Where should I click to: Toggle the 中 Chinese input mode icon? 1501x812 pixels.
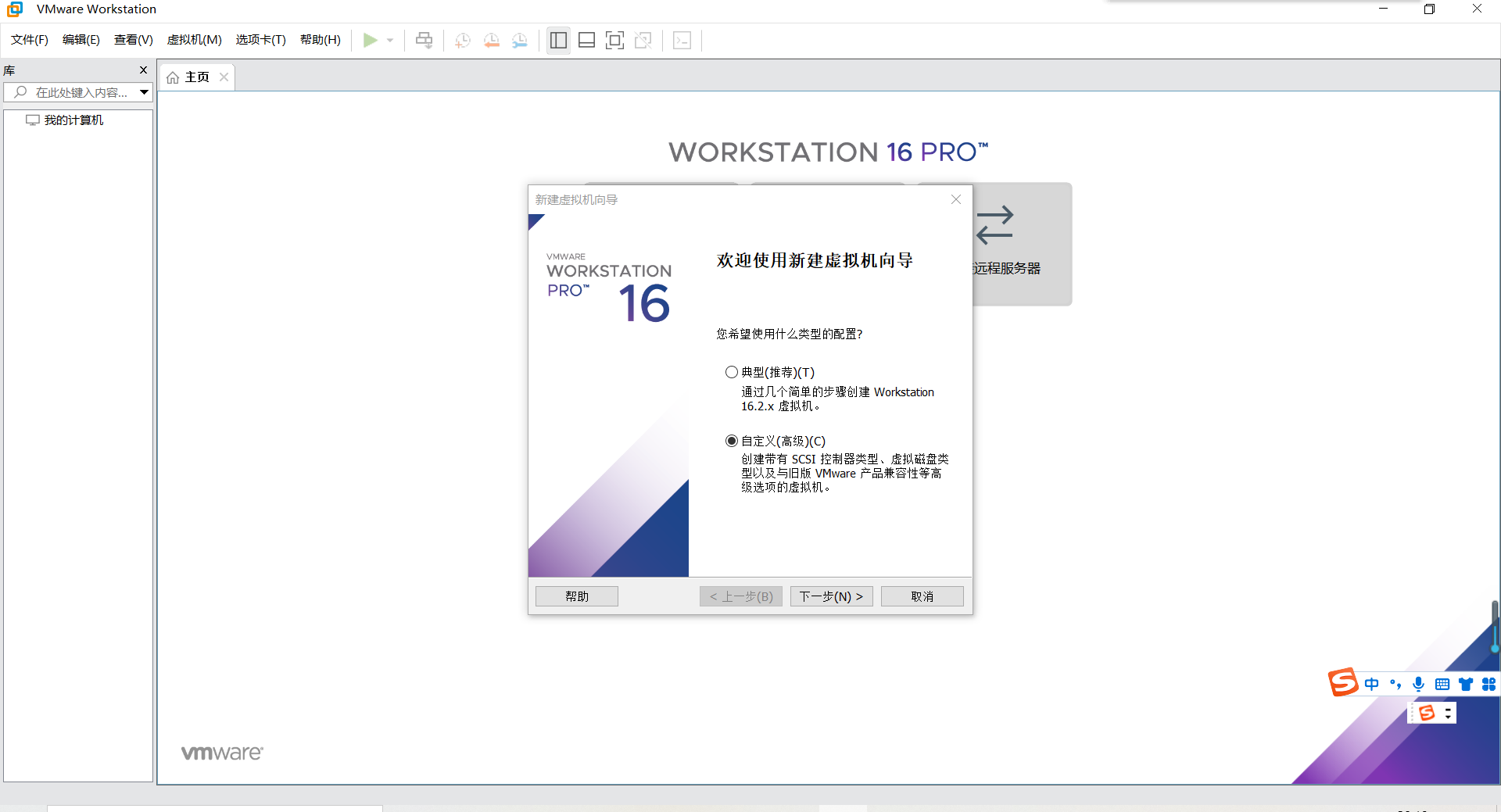coord(1372,684)
